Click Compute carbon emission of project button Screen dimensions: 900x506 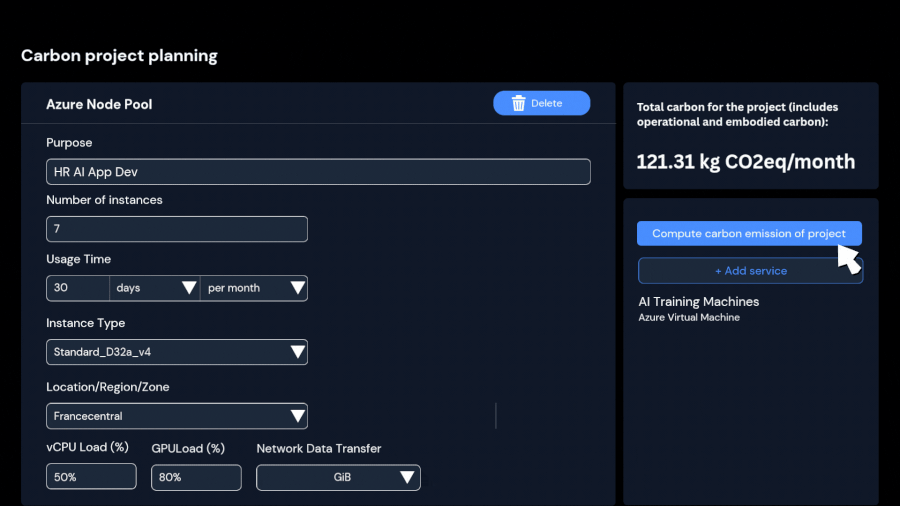pos(749,233)
